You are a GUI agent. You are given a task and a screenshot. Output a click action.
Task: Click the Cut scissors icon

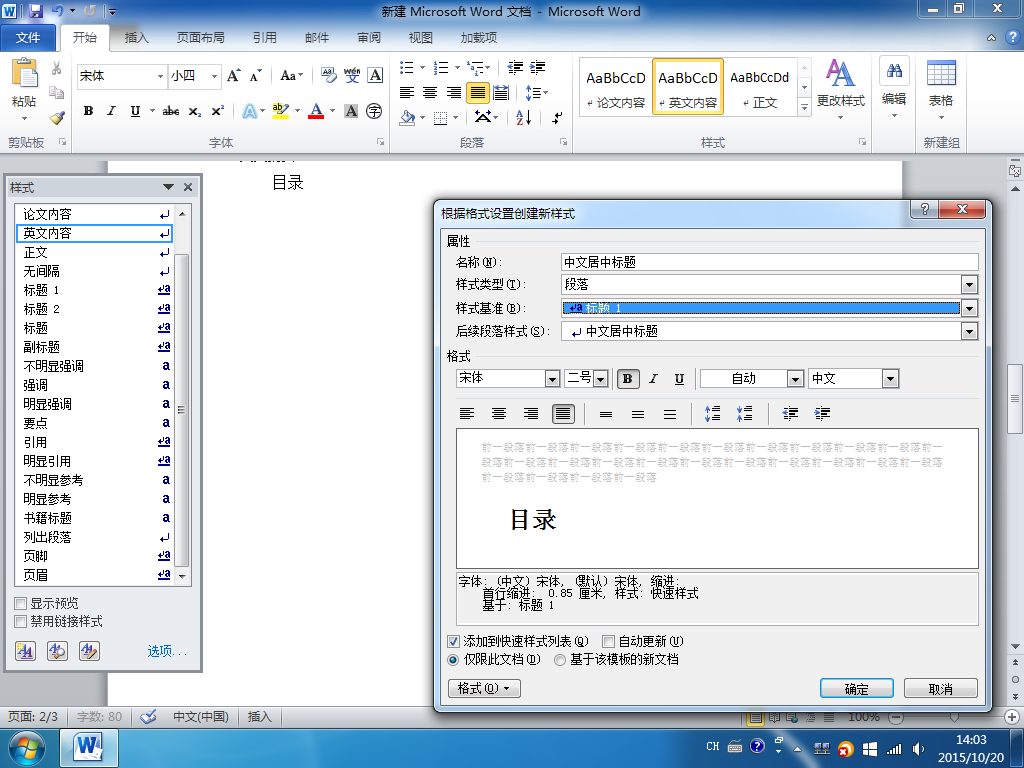click(57, 68)
